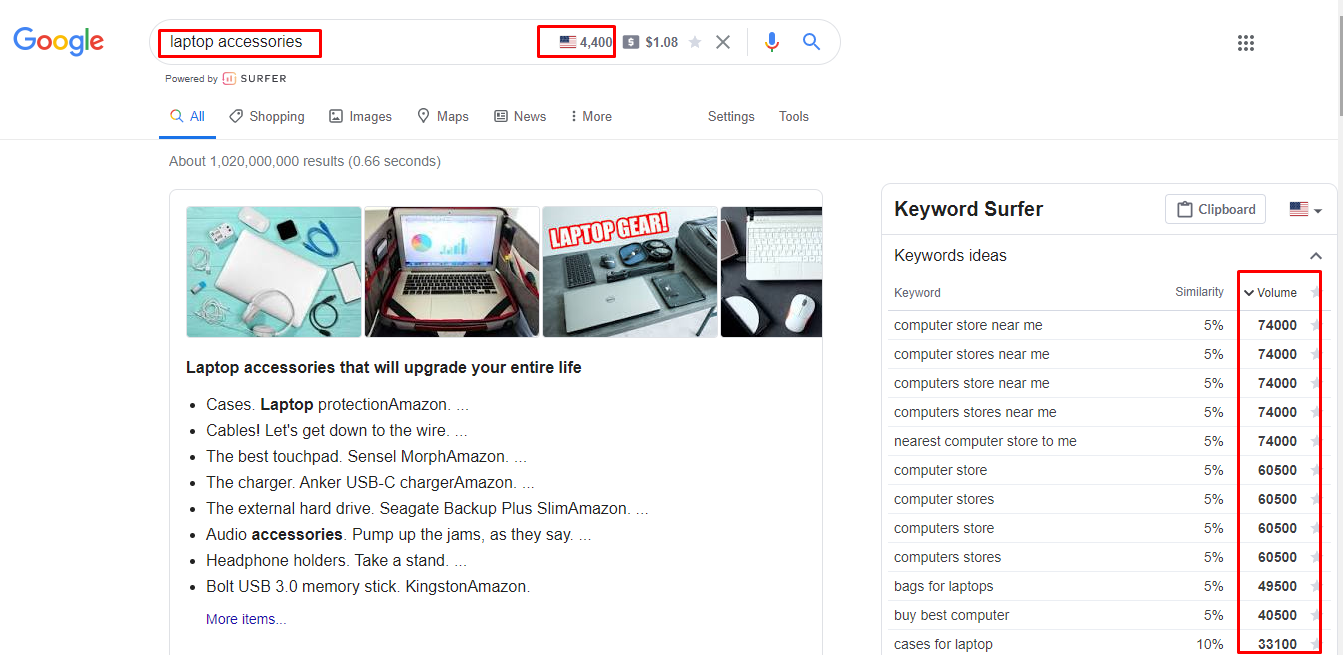Star the laptop accessories keyword in the search bar
1343x655 pixels.
(695, 42)
